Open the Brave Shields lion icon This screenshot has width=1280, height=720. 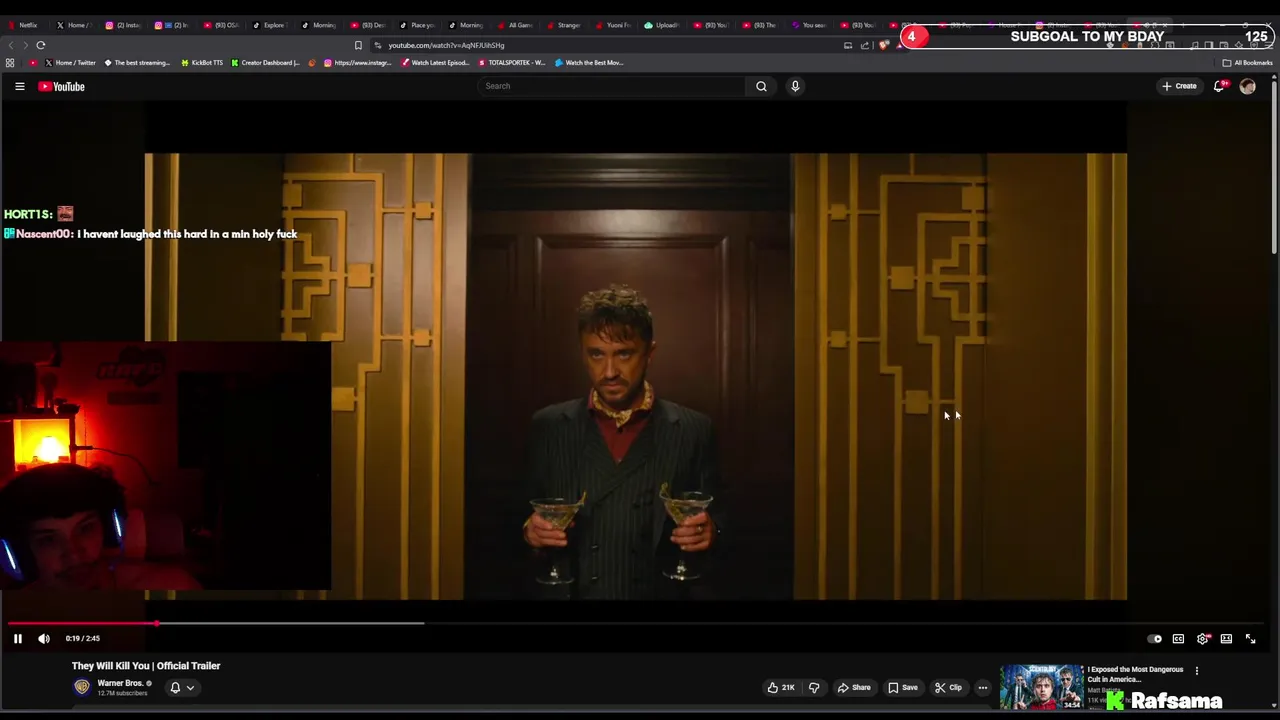pyautogui.click(x=884, y=45)
